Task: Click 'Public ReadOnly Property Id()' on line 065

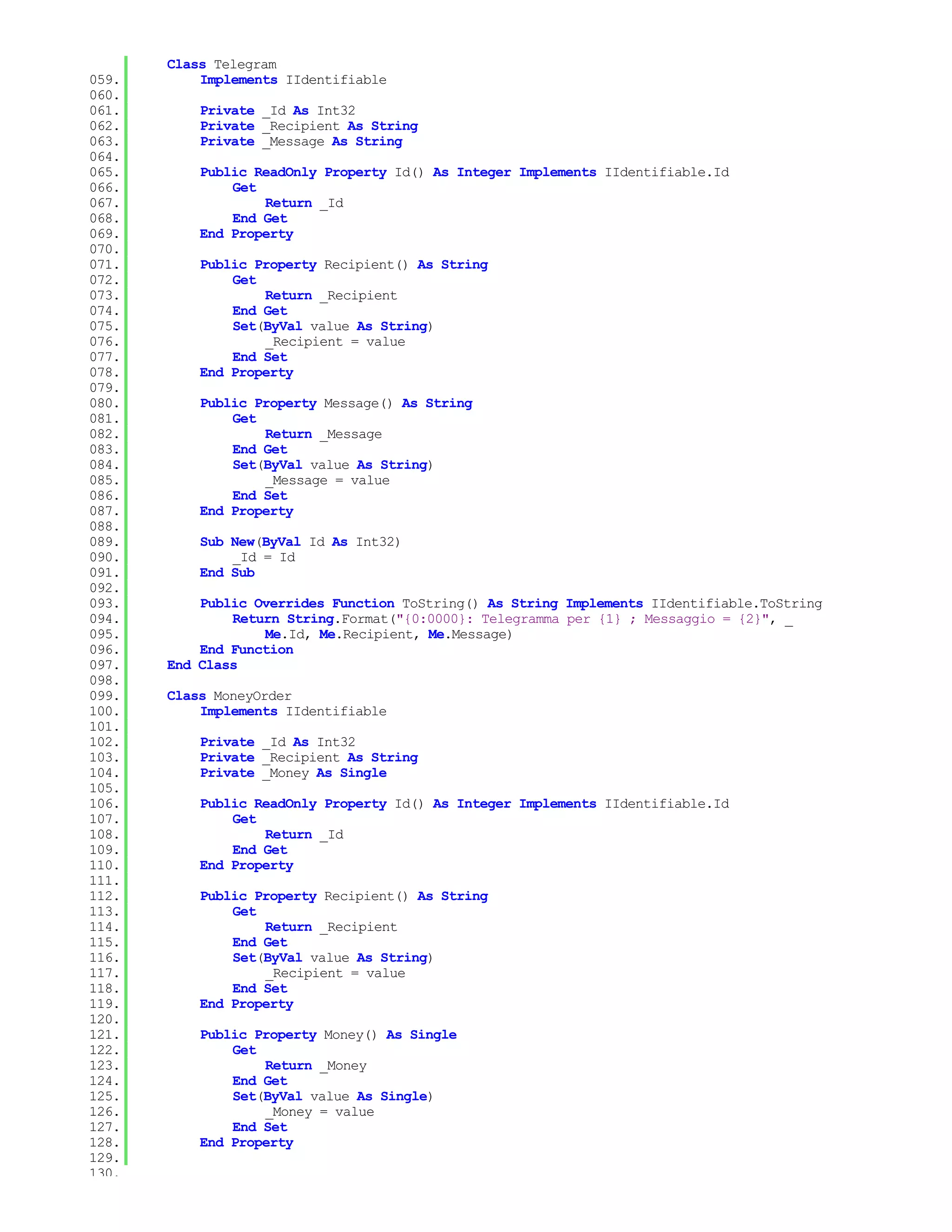Action: click(x=311, y=172)
